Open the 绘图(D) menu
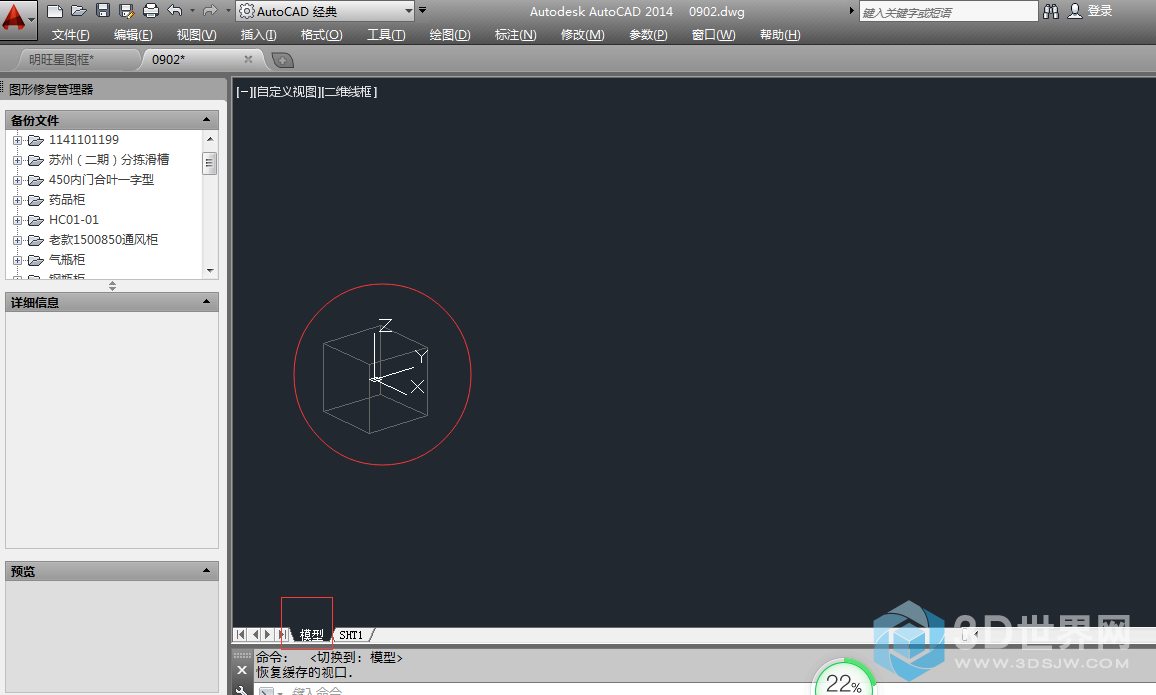 pos(450,35)
